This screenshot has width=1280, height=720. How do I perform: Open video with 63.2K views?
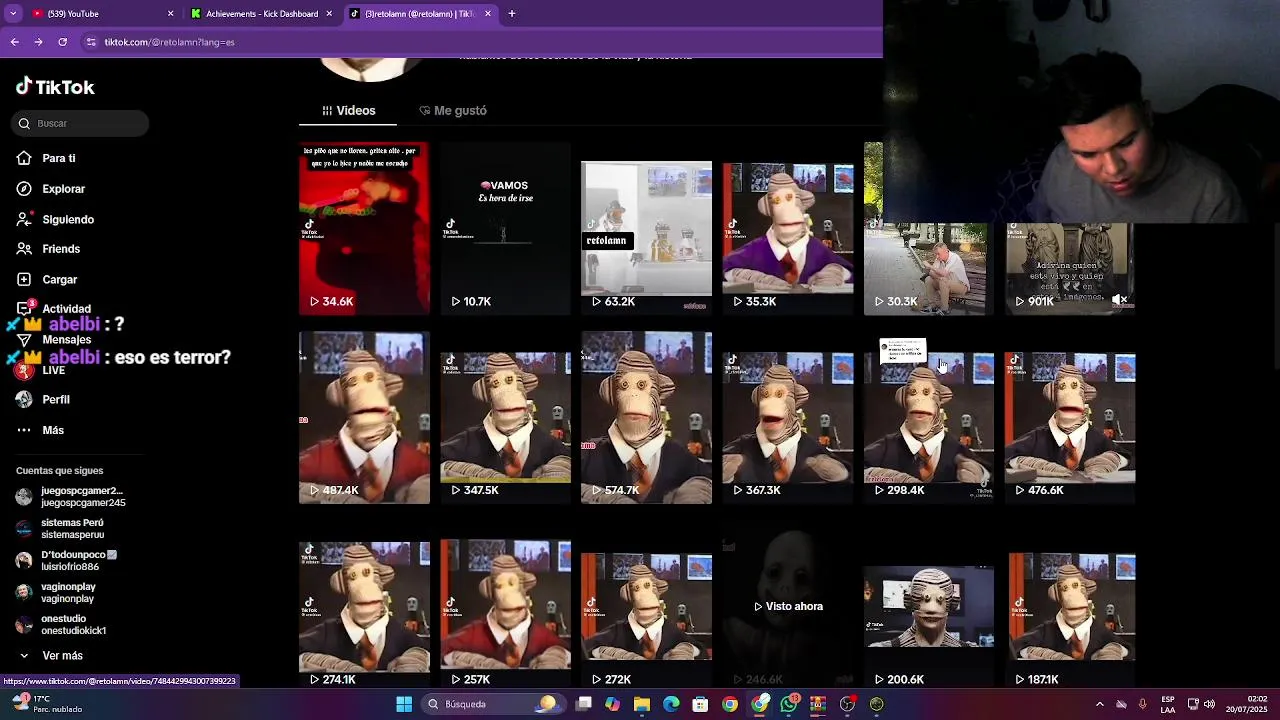tap(646, 228)
